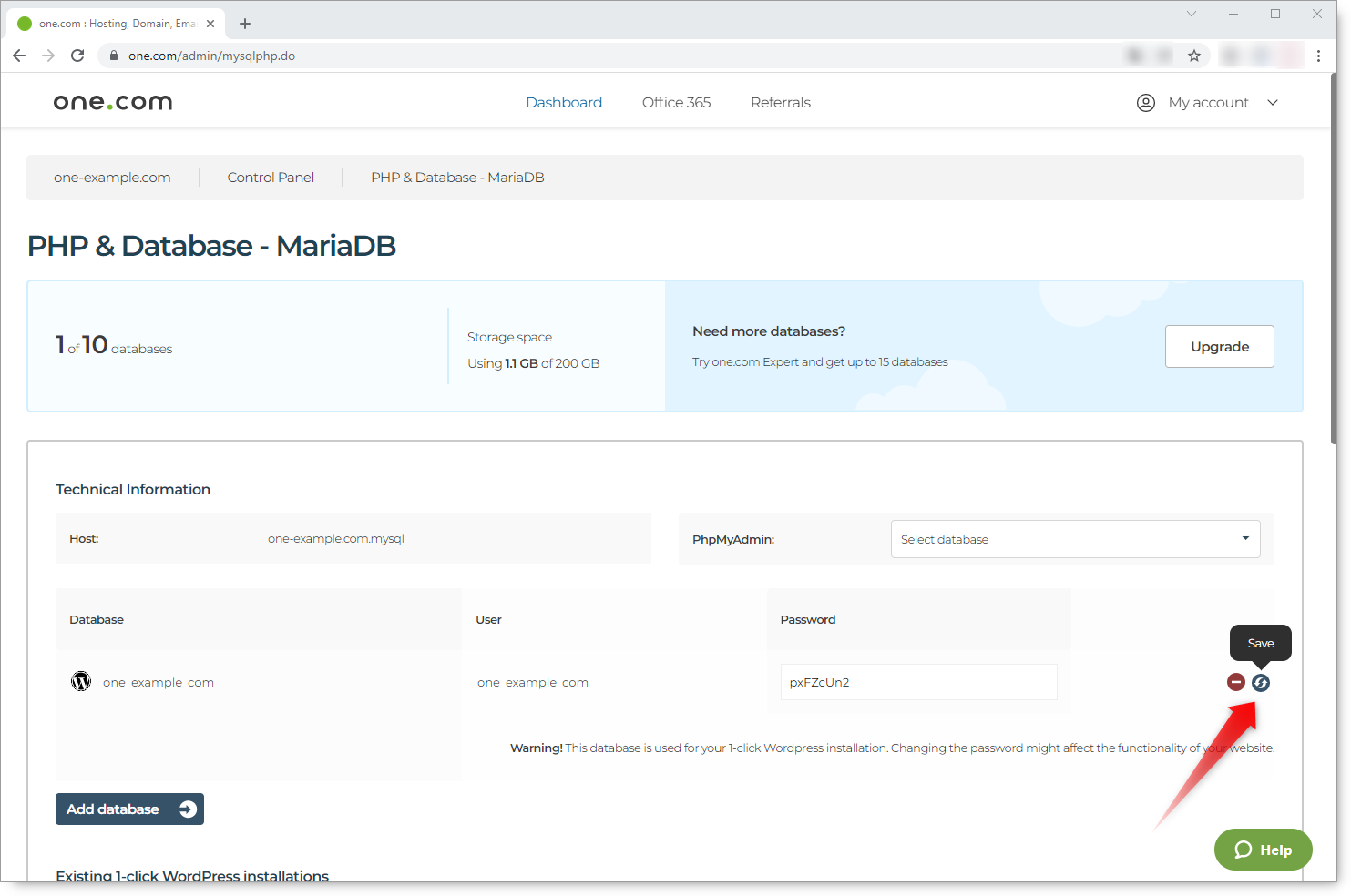This screenshot has height=896, width=1351.
Task: Click the WordPress logo beside the database name
Action: coord(80,681)
